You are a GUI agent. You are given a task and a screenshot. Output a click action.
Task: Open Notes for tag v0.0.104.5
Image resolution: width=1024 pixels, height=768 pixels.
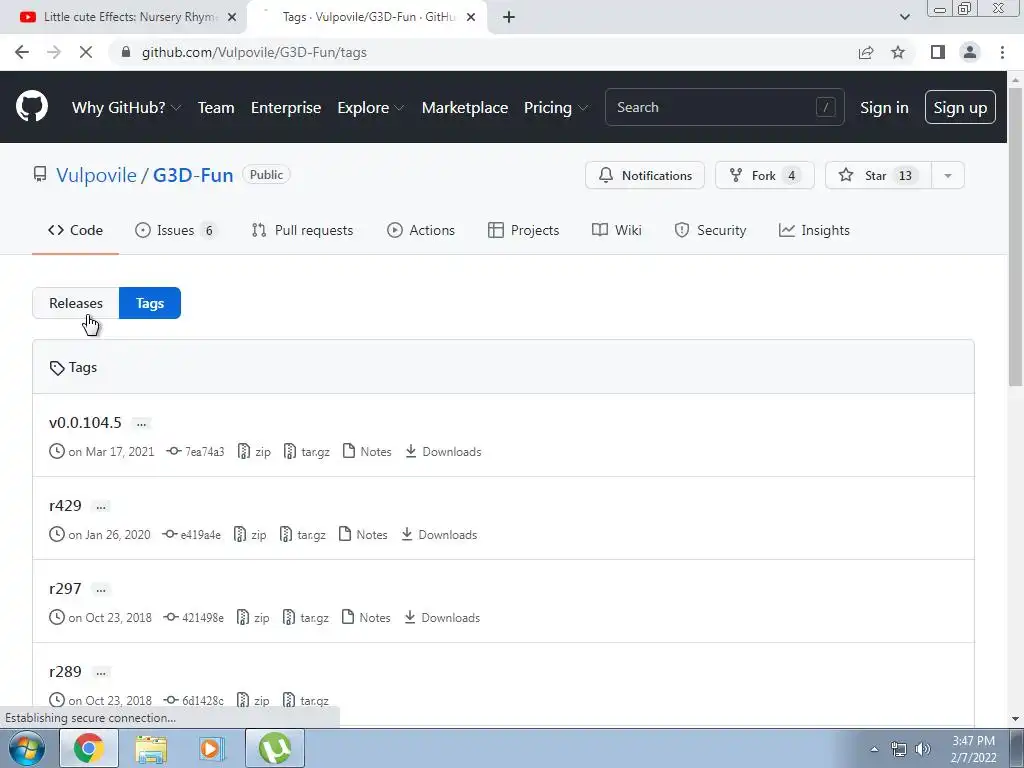tap(367, 451)
